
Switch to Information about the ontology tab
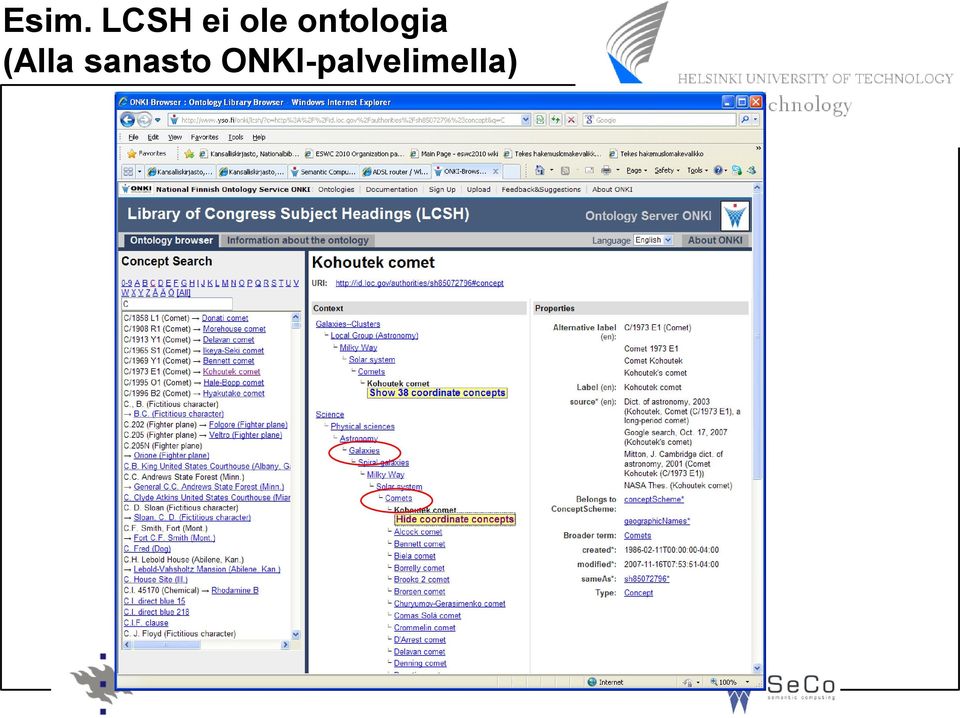[298, 241]
